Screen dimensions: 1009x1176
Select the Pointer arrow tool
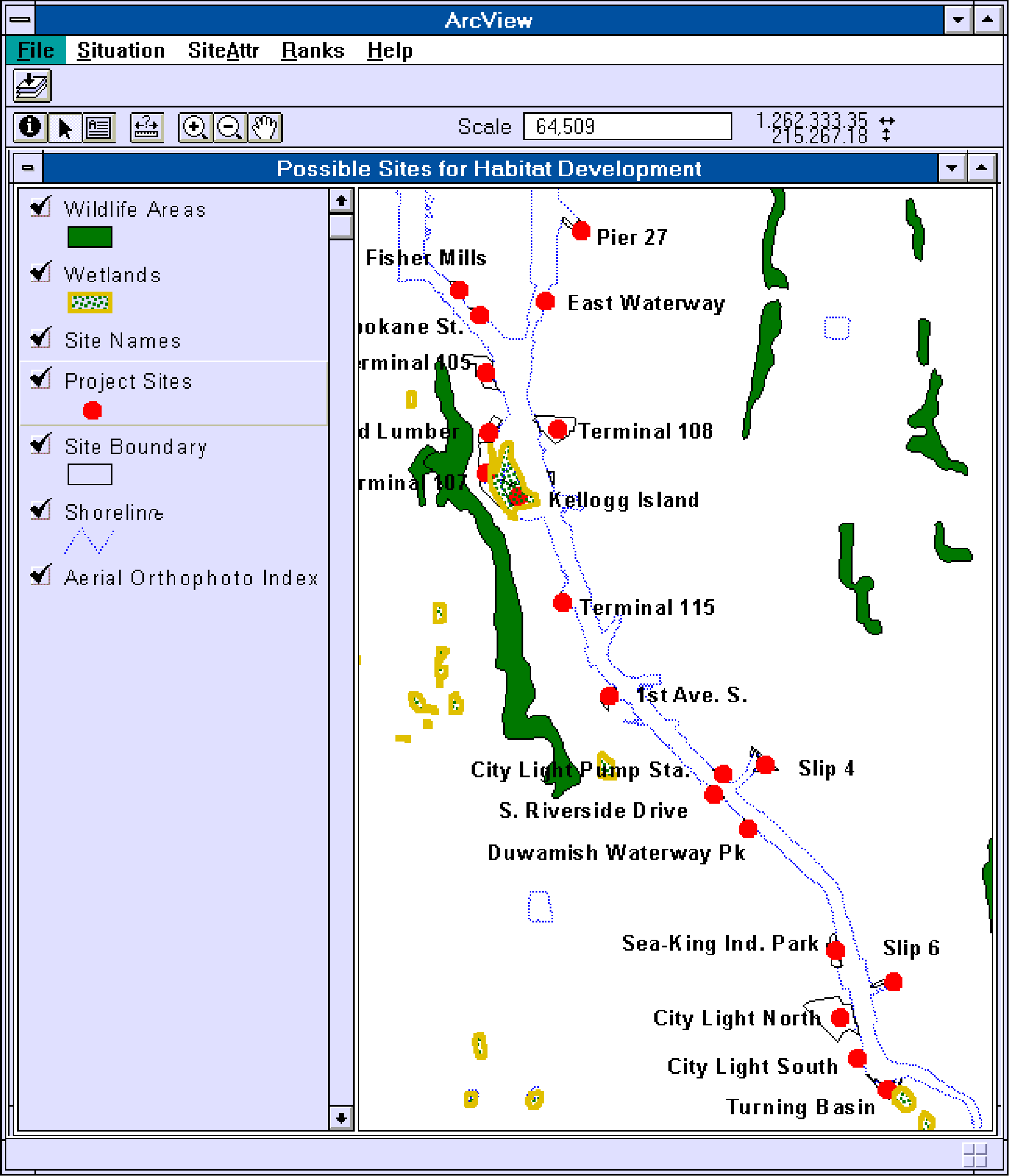(x=65, y=127)
